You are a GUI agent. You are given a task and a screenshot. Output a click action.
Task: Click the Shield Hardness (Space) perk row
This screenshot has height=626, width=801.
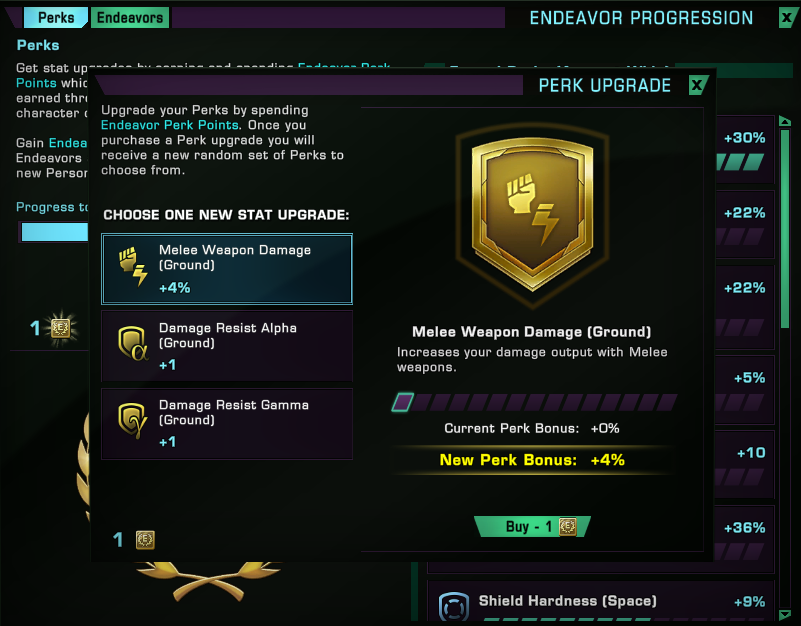[x=601, y=601]
